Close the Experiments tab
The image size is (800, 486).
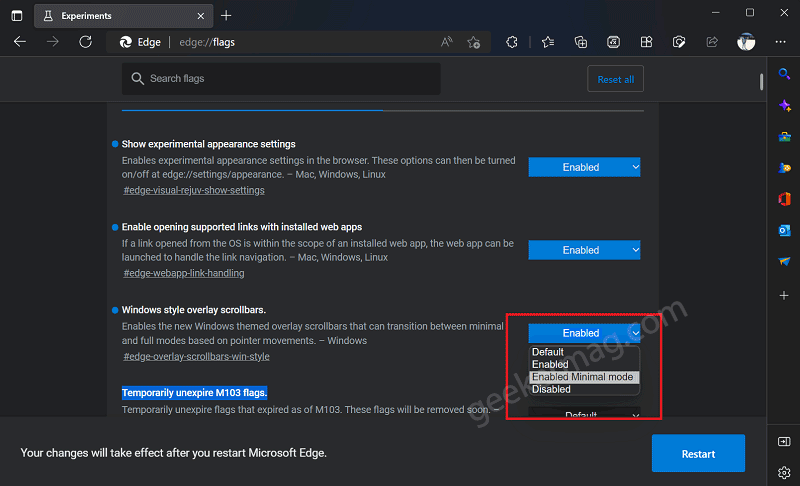(201, 16)
